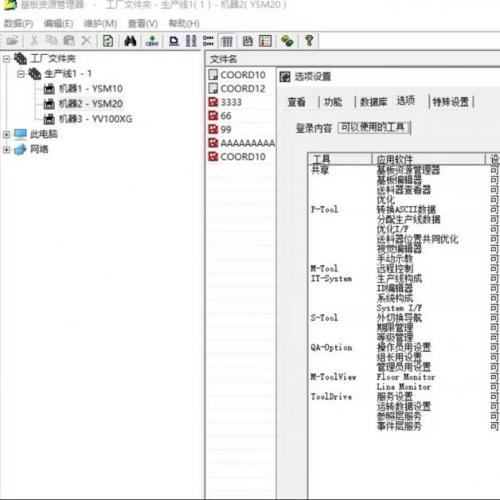Click the scissors cut toolbar icon
The height and width of the screenshot is (500, 500).
pyautogui.click(x=34, y=41)
